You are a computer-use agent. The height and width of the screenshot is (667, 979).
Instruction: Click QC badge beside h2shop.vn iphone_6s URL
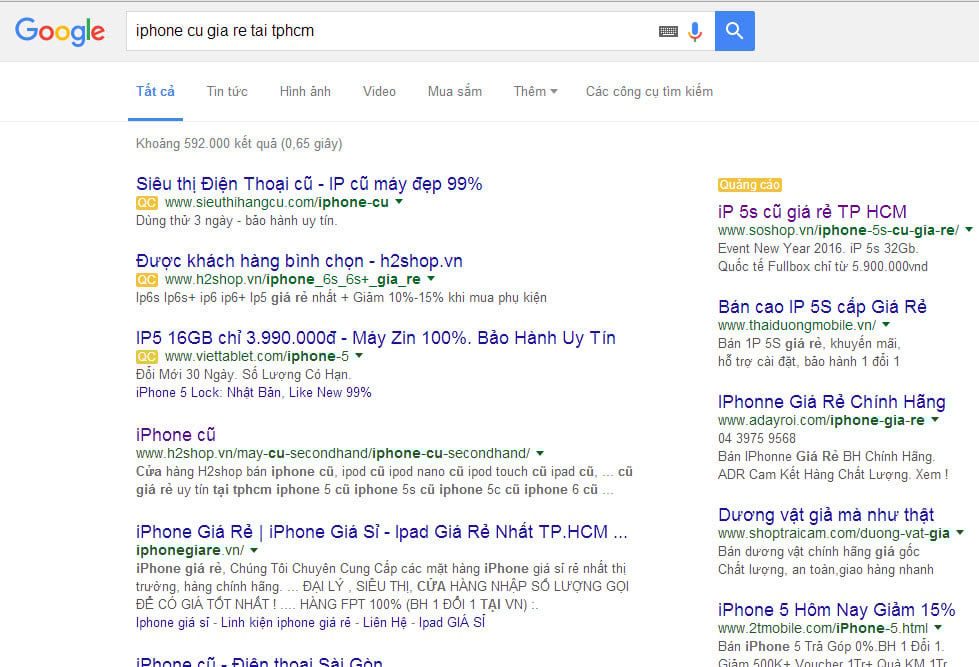(x=147, y=279)
